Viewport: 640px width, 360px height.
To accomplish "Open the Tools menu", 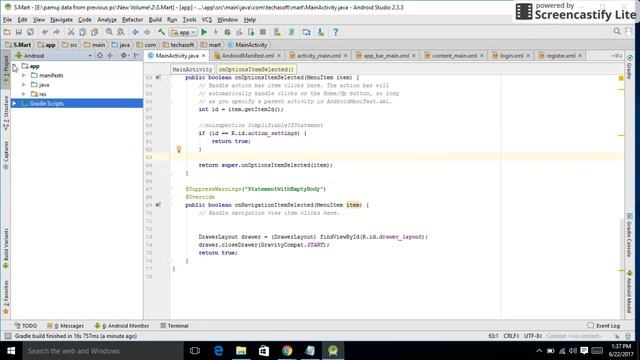I will pos(189,20).
